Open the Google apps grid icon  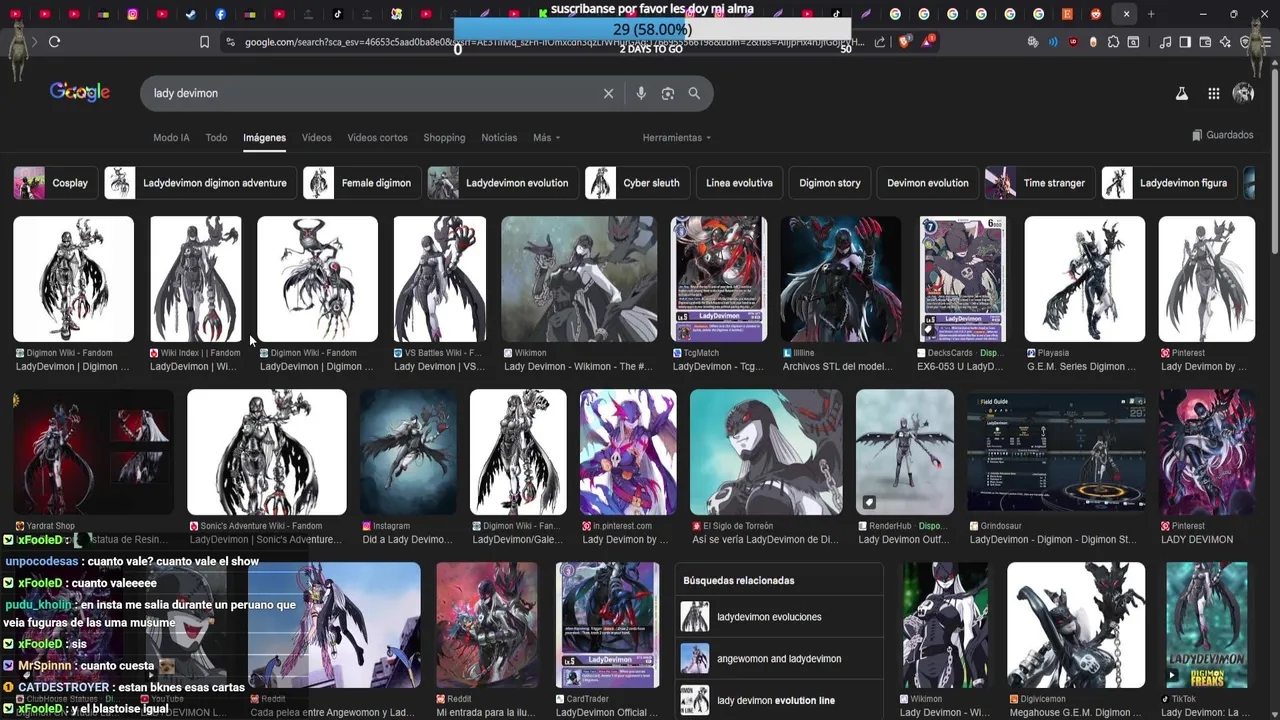coord(1213,93)
